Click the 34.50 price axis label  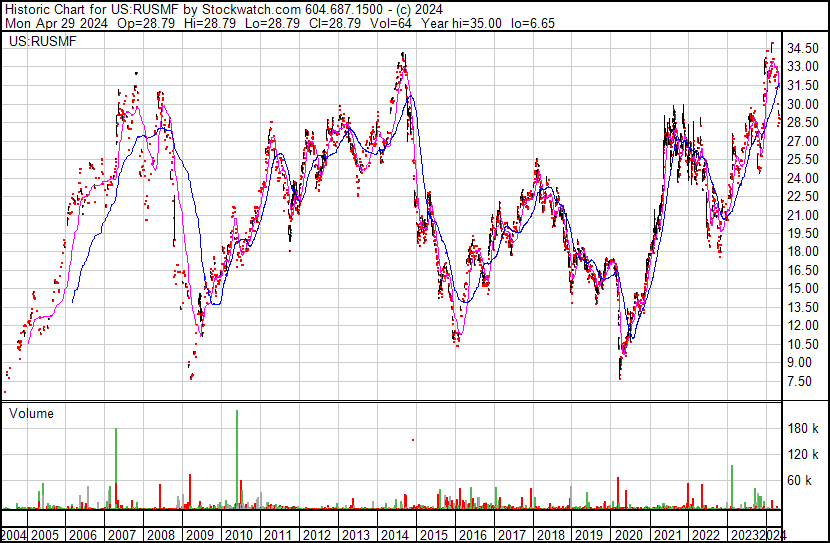(x=804, y=48)
